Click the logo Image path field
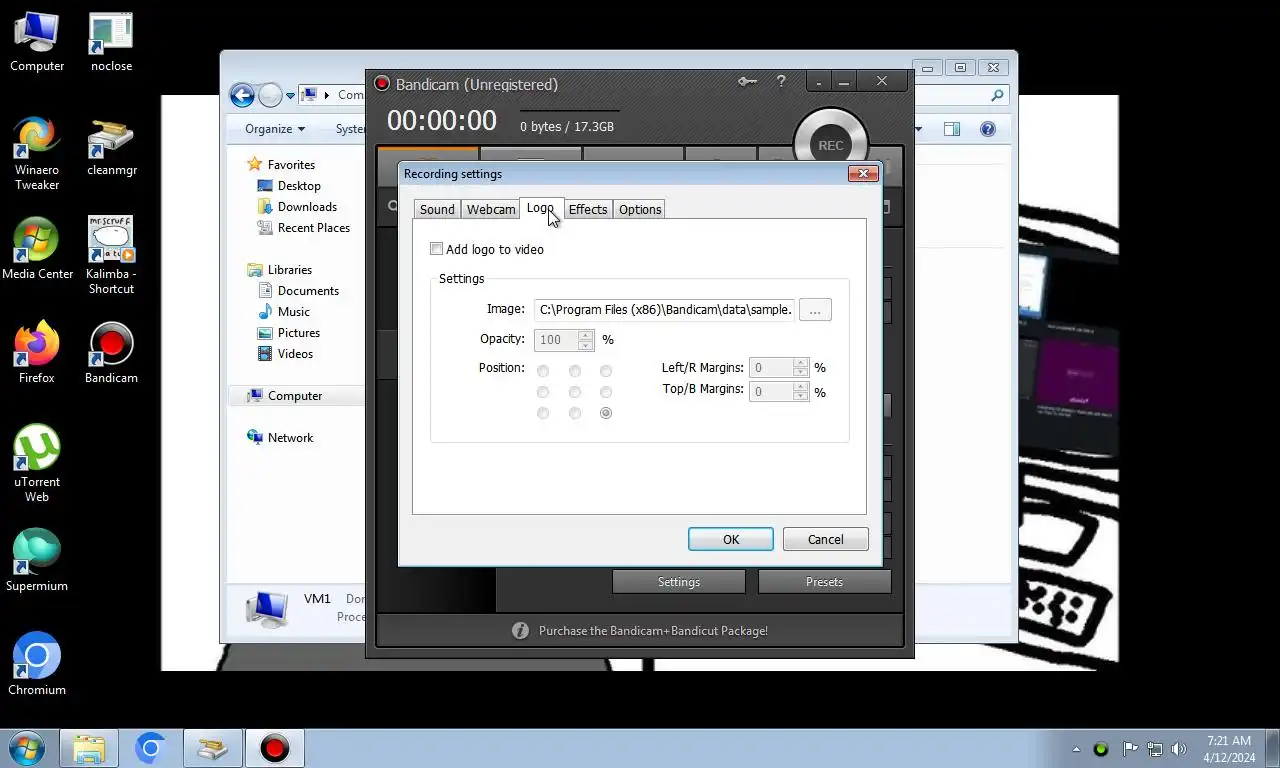This screenshot has height=768, width=1280. click(665, 310)
